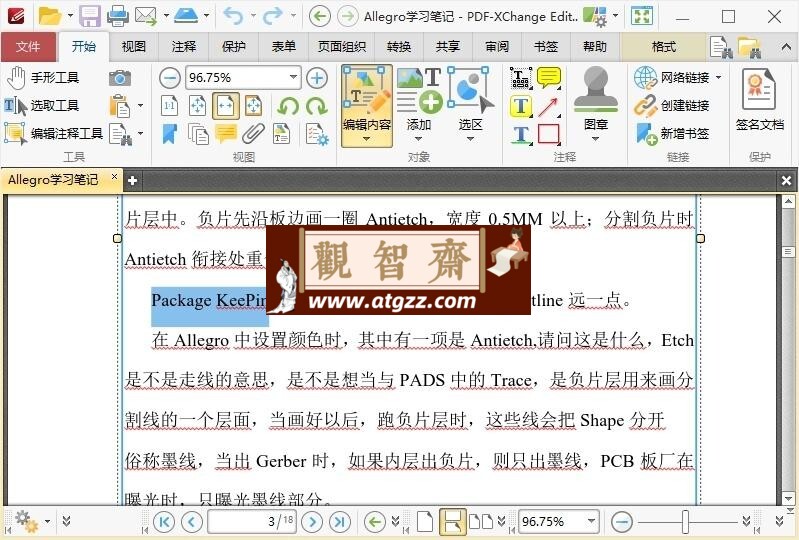799x540 pixels.
Task: Select single page layout in status bar
Action: (425, 521)
